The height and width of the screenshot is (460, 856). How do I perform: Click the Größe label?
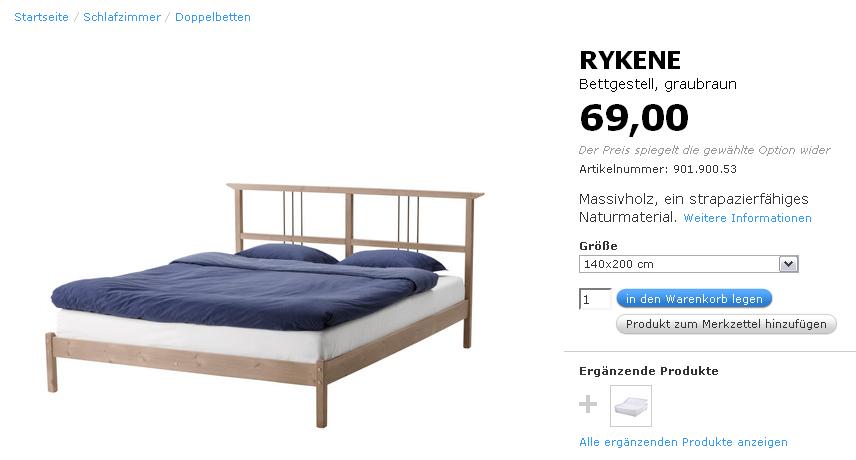click(x=598, y=246)
